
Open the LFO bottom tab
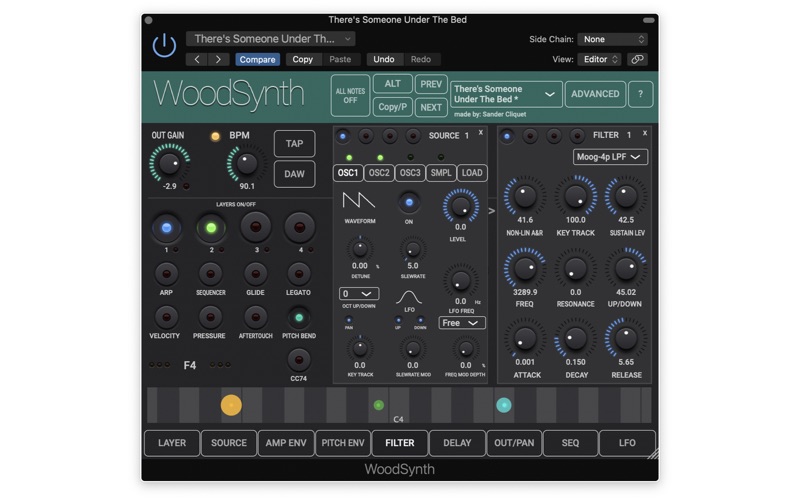pos(627,443)
